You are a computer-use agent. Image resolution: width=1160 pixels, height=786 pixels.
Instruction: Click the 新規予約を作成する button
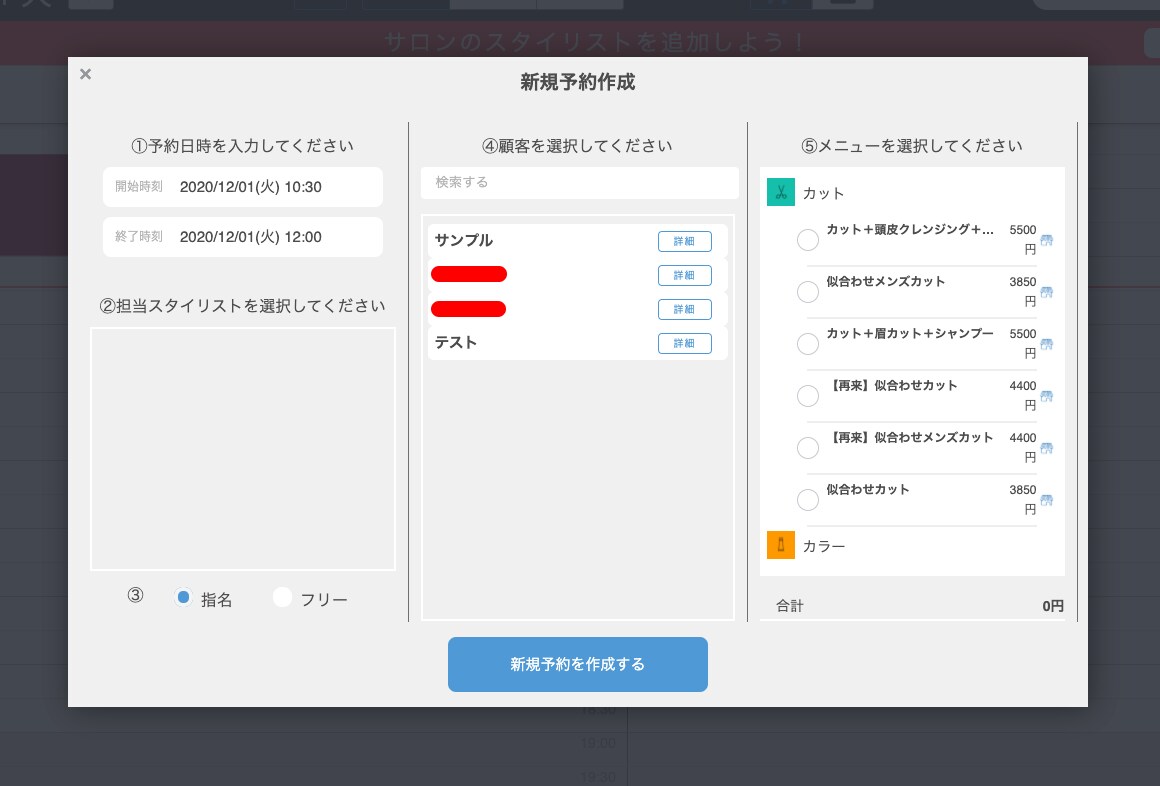pyautogui.click(x=578, y=665)
